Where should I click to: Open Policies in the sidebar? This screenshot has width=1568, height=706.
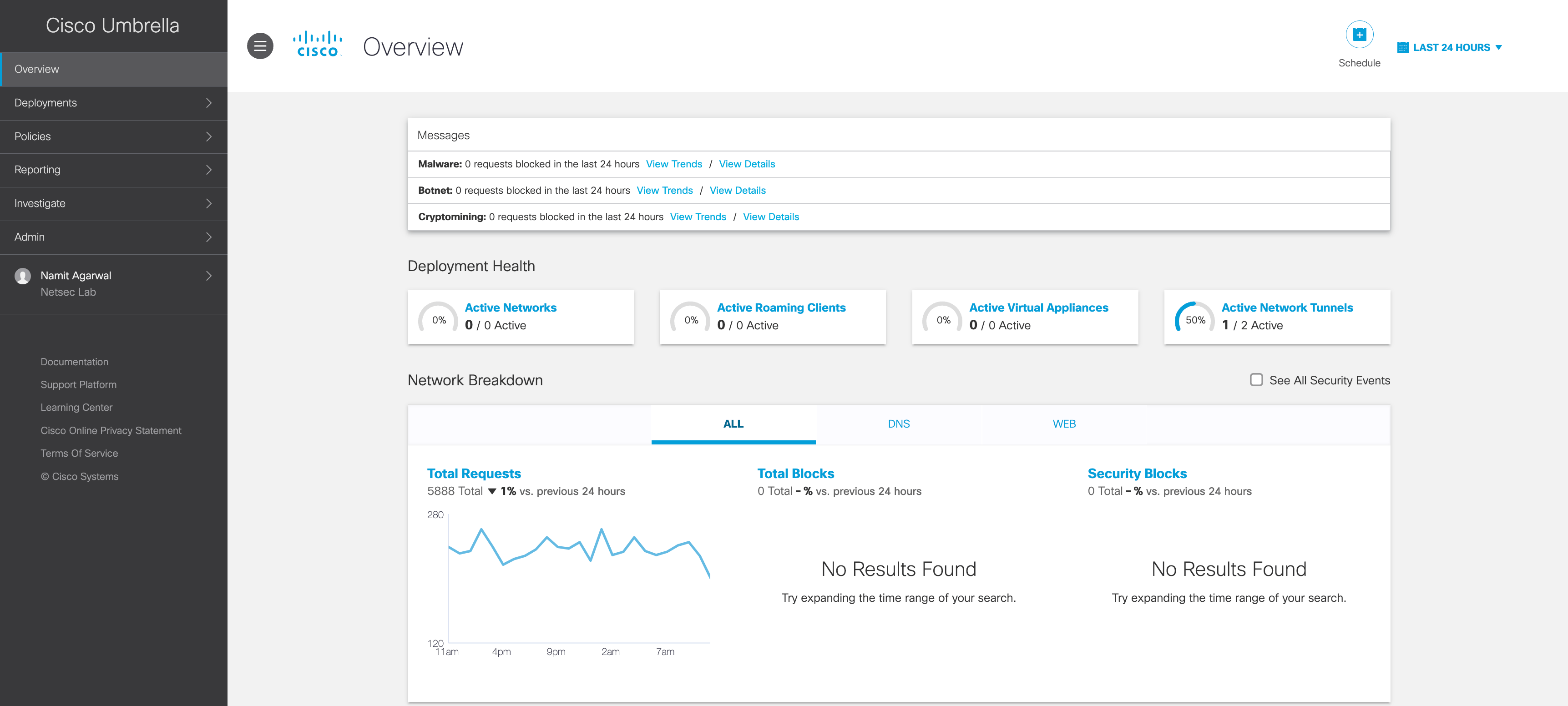click(x=113, y=136)
